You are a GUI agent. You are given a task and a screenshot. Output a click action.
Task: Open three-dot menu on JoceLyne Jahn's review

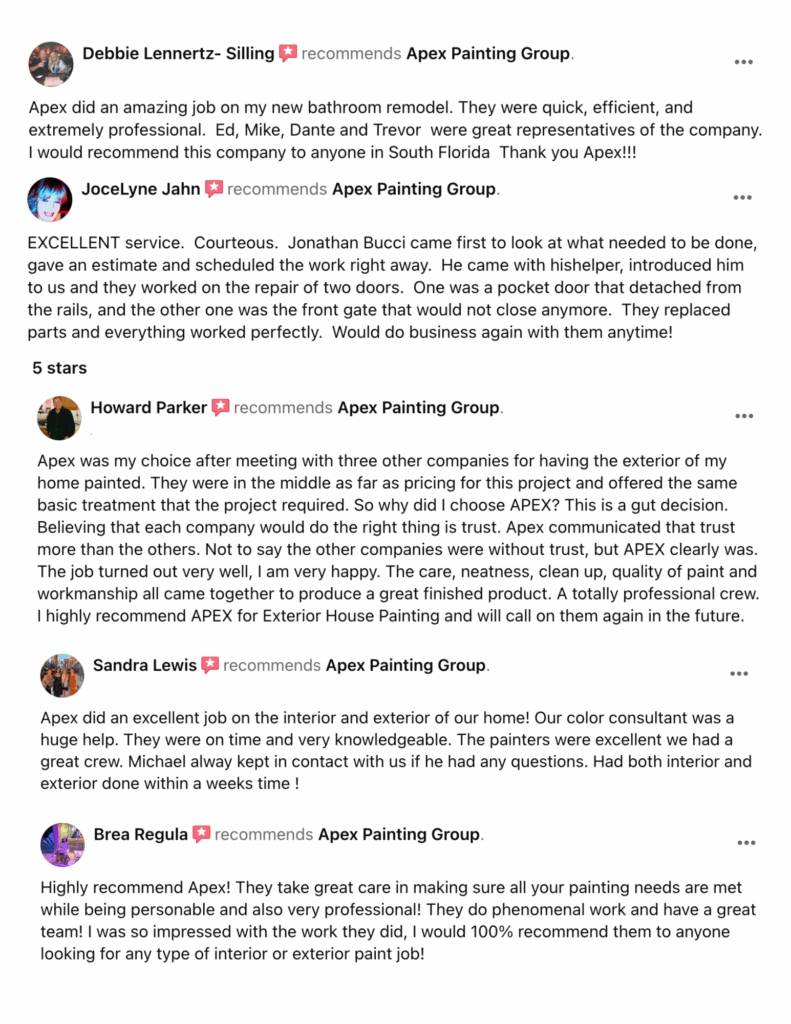coord(742,197)
